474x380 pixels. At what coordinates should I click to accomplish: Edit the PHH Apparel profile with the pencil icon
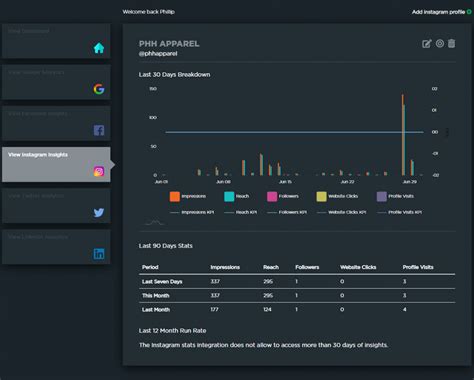427,44
